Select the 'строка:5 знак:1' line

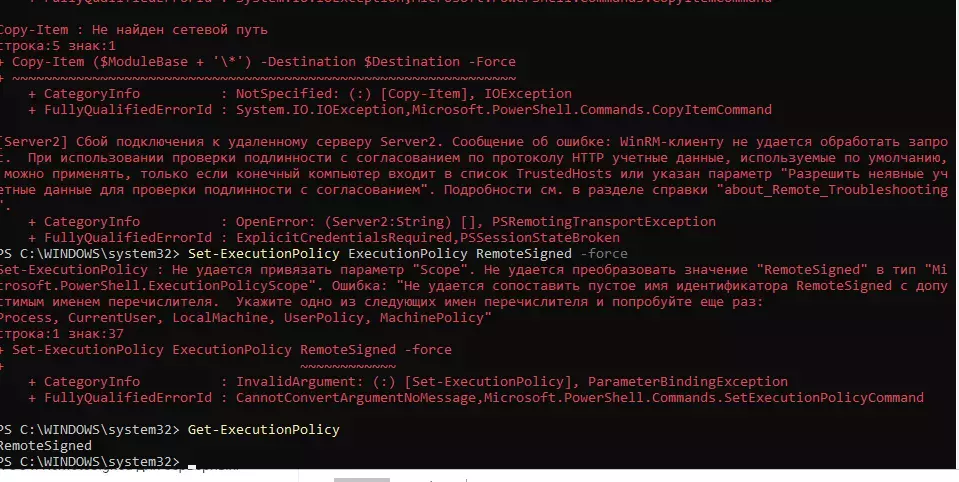pyautogui.click(x=57, y=45)
